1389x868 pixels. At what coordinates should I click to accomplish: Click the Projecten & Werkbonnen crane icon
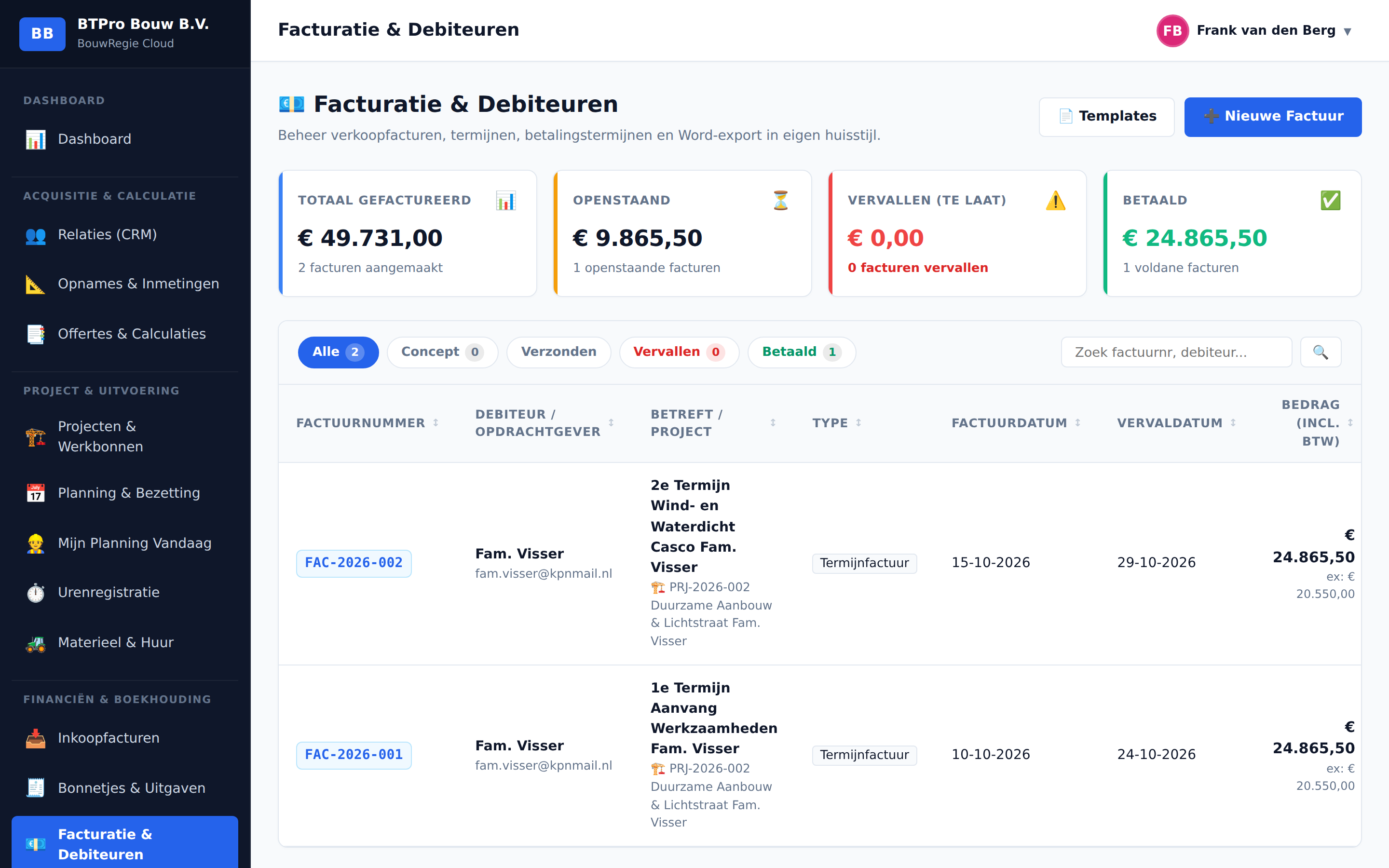click(x=36, y=436)
